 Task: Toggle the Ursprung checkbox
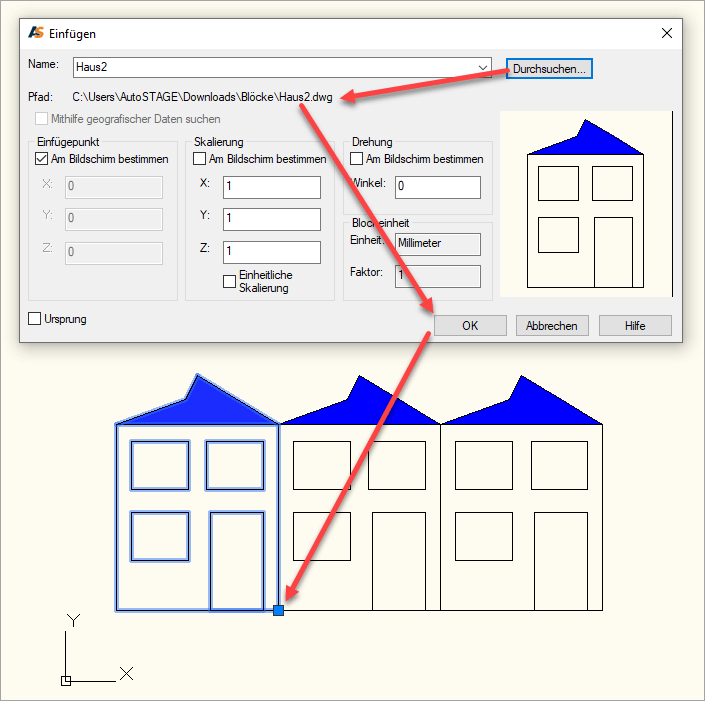click(36, 319)
